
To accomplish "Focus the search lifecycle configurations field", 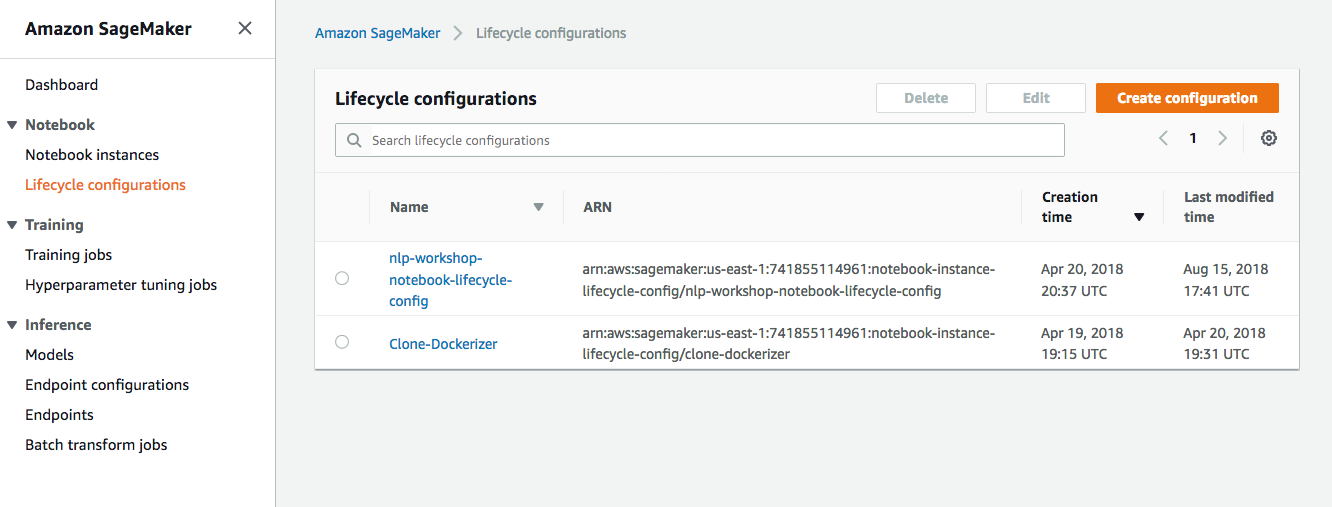I will point(699,140).
